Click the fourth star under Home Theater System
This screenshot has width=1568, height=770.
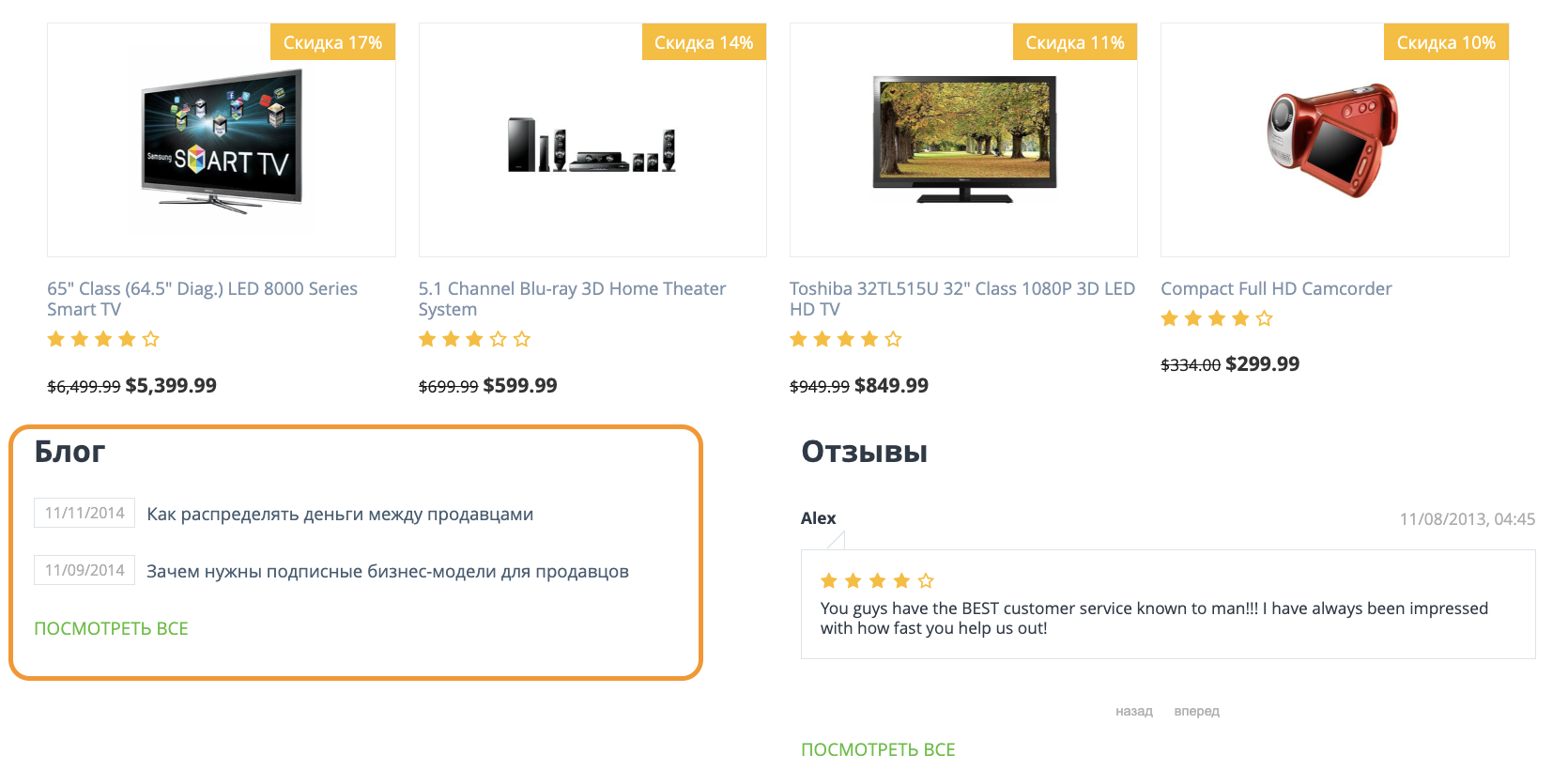pyautogui.click(x=499, y=339)
